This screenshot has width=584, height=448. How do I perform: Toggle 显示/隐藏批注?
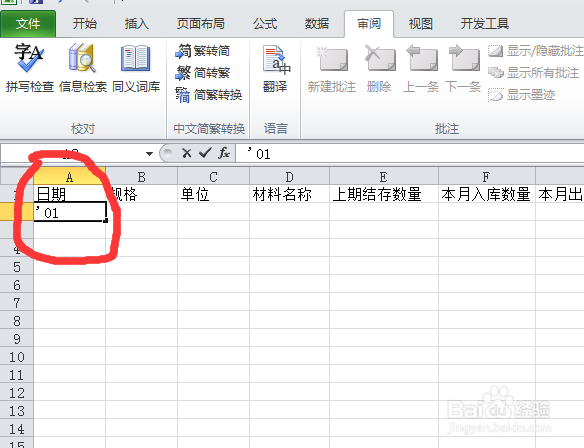pyautogui.click(x=536, y=51)
